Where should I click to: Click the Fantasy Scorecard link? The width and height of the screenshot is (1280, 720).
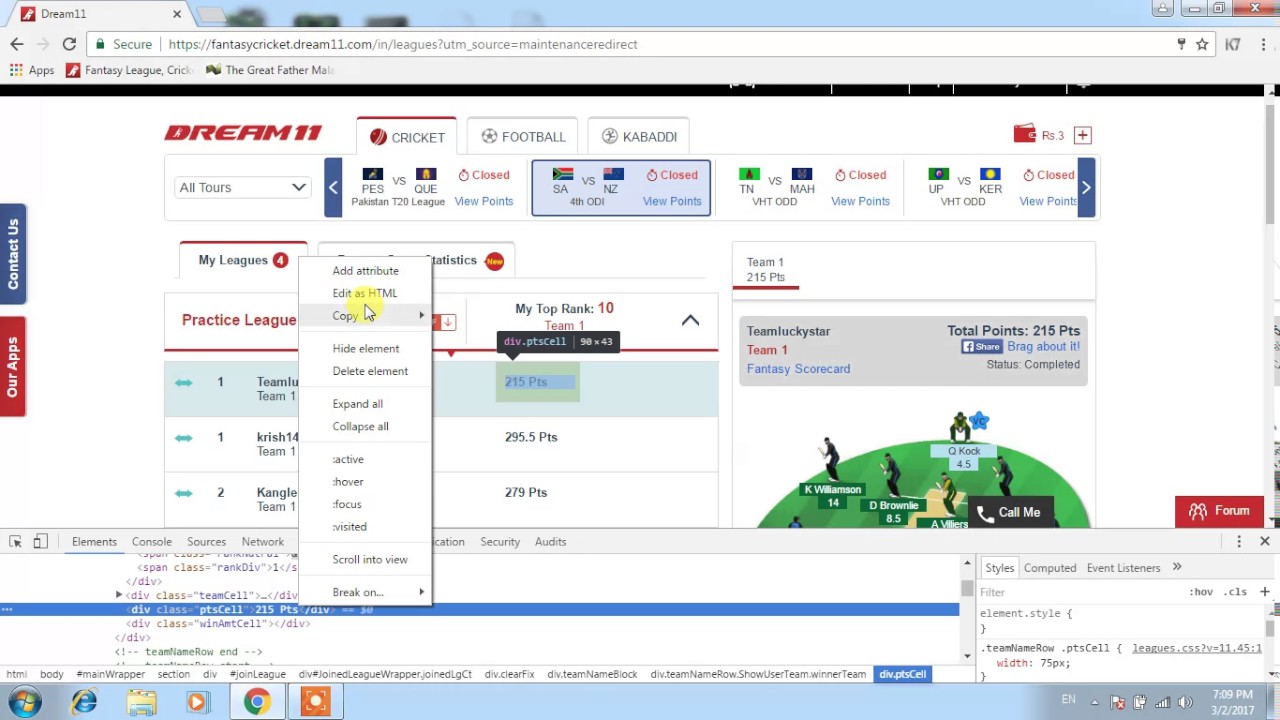pyautogui.click(x=798, y=369)
